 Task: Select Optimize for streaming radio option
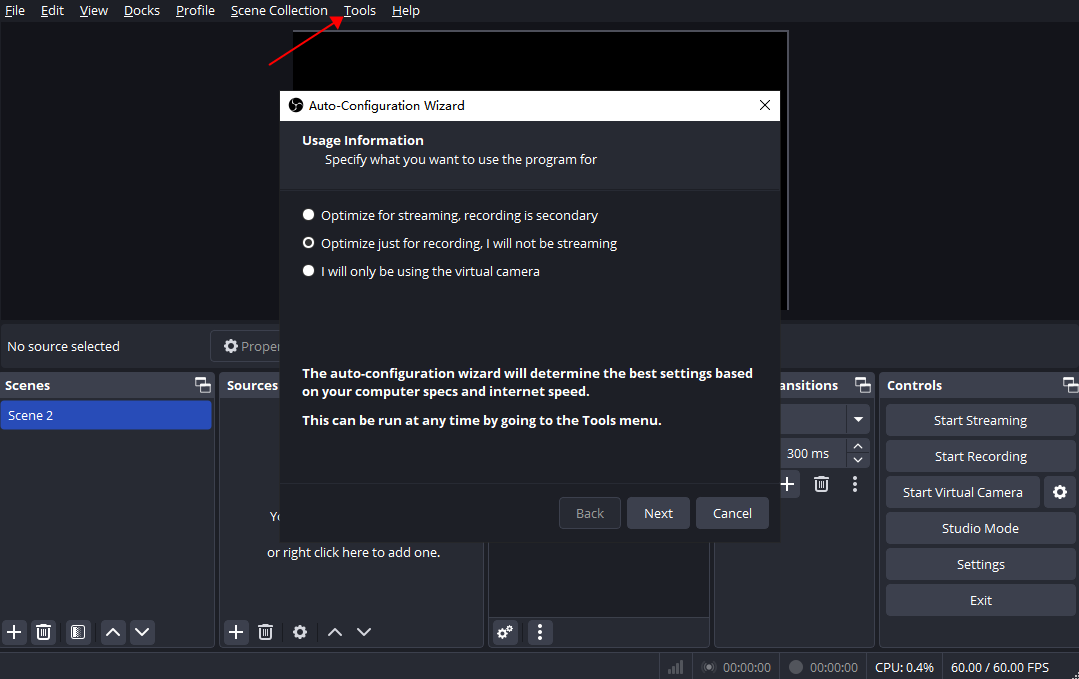click(309, 215)
